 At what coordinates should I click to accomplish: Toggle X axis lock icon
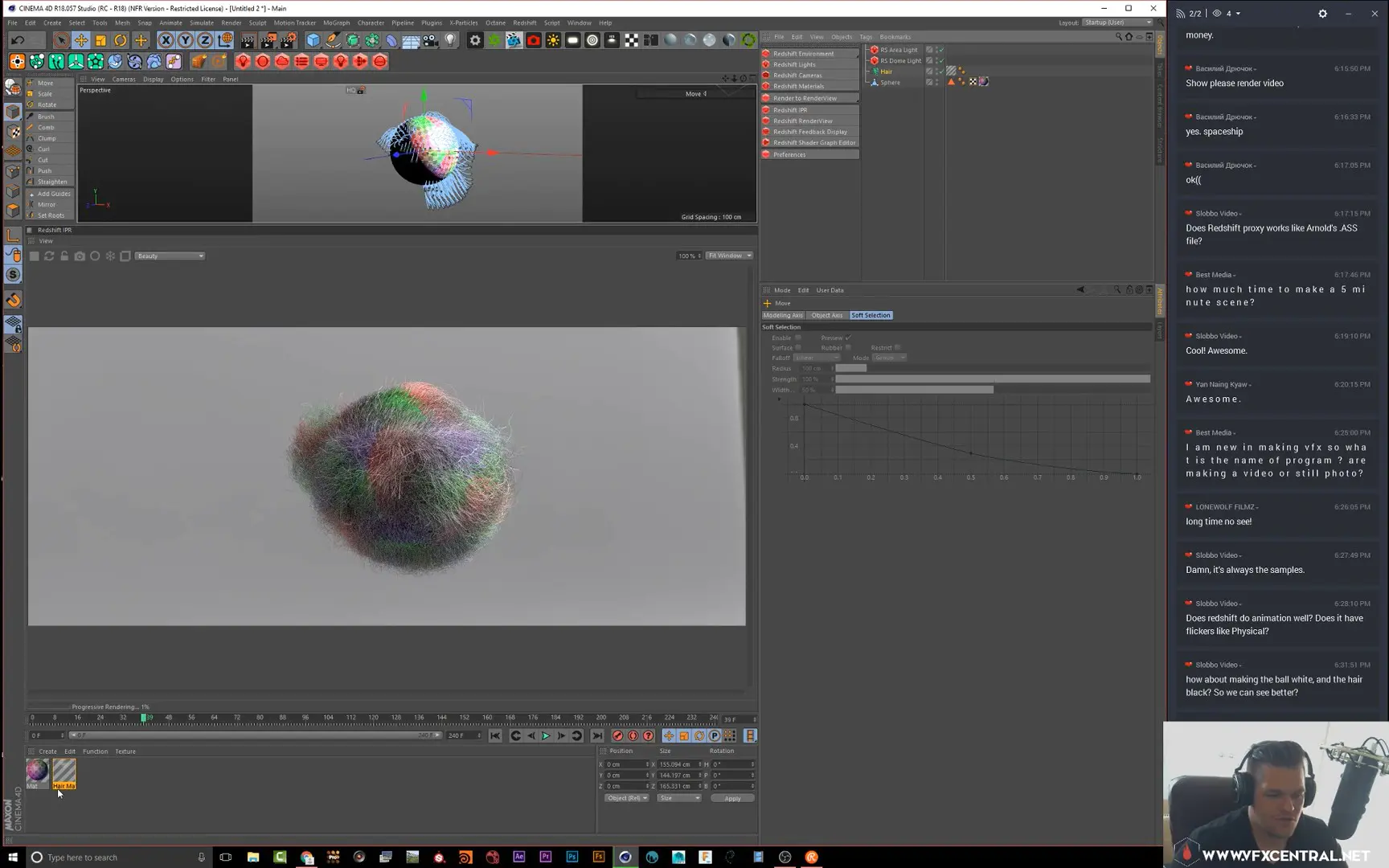pyautogui.click(x=166, y=40)
